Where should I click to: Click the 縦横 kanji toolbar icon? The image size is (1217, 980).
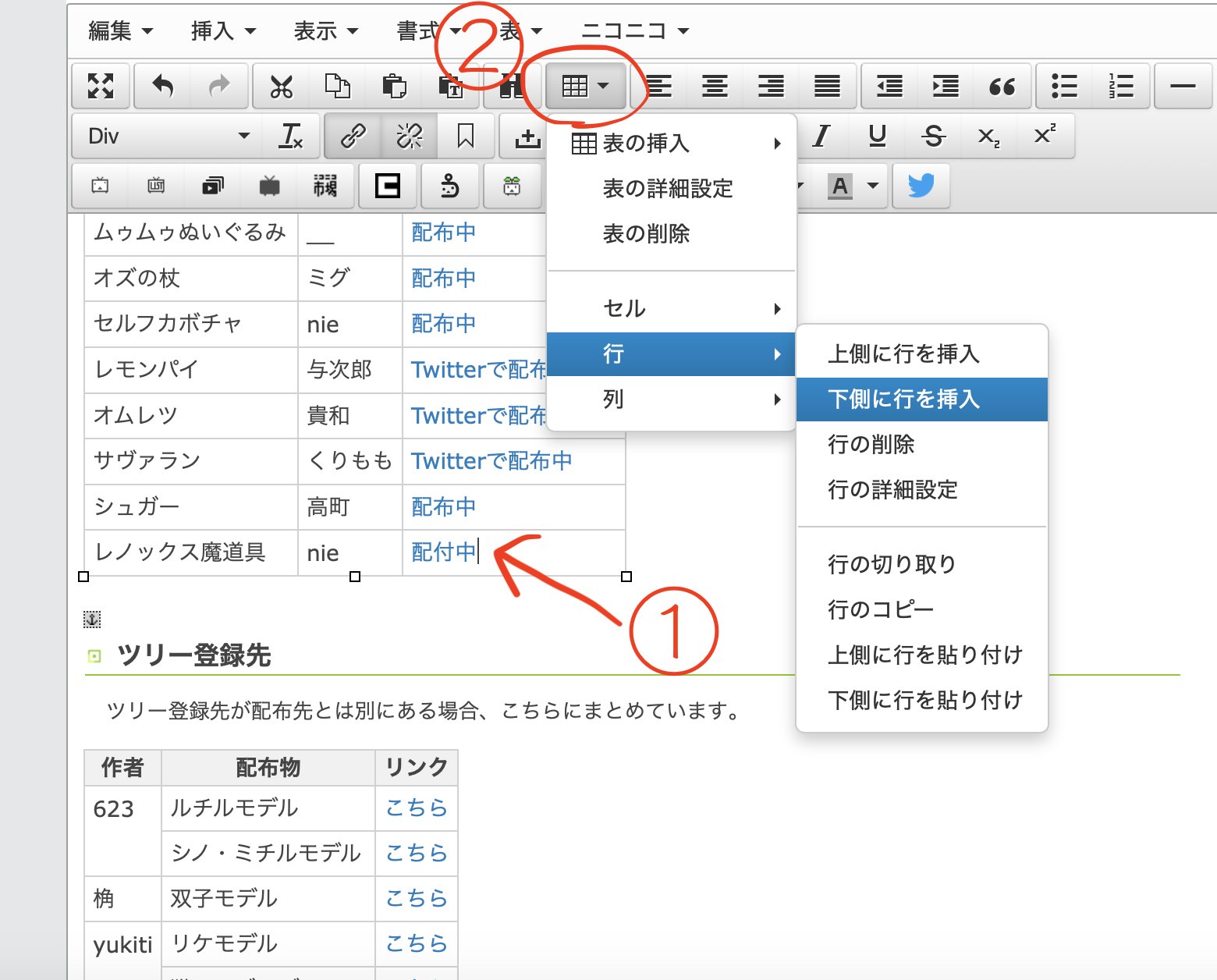pos(325,186)
